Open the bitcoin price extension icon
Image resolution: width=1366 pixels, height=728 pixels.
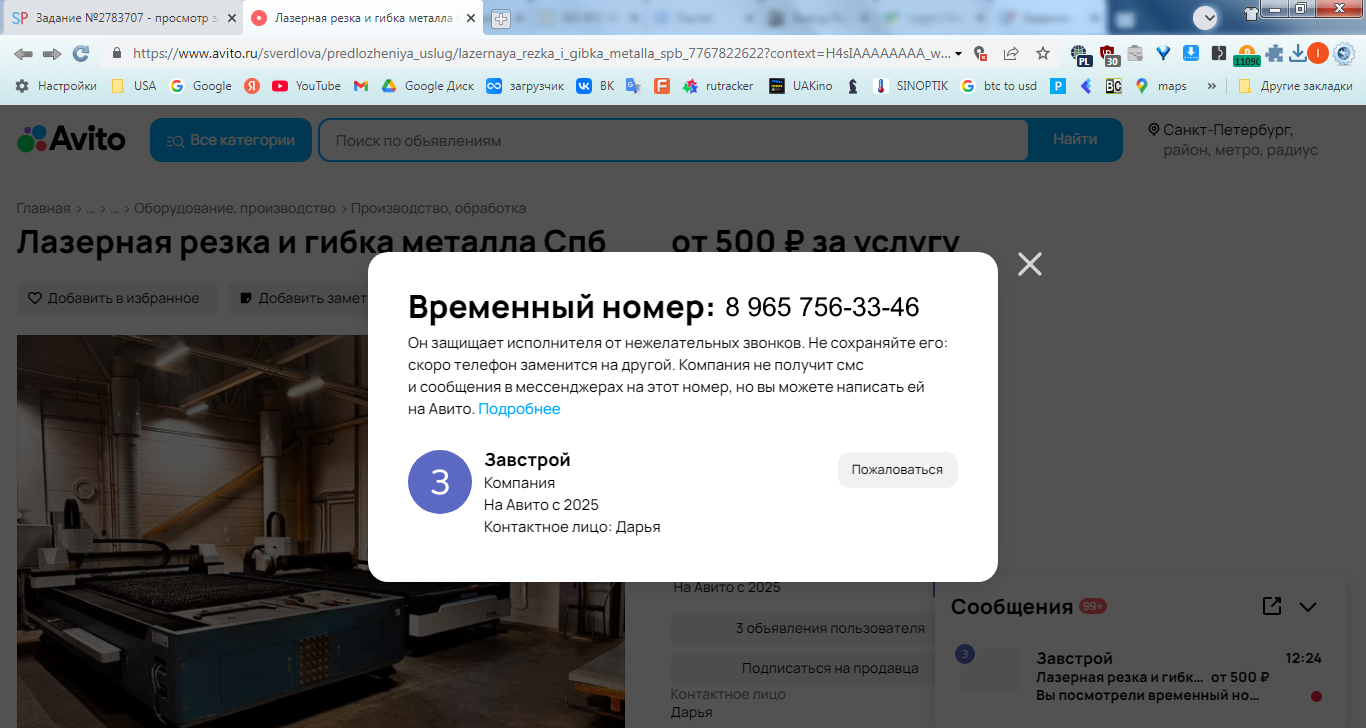1246,55
